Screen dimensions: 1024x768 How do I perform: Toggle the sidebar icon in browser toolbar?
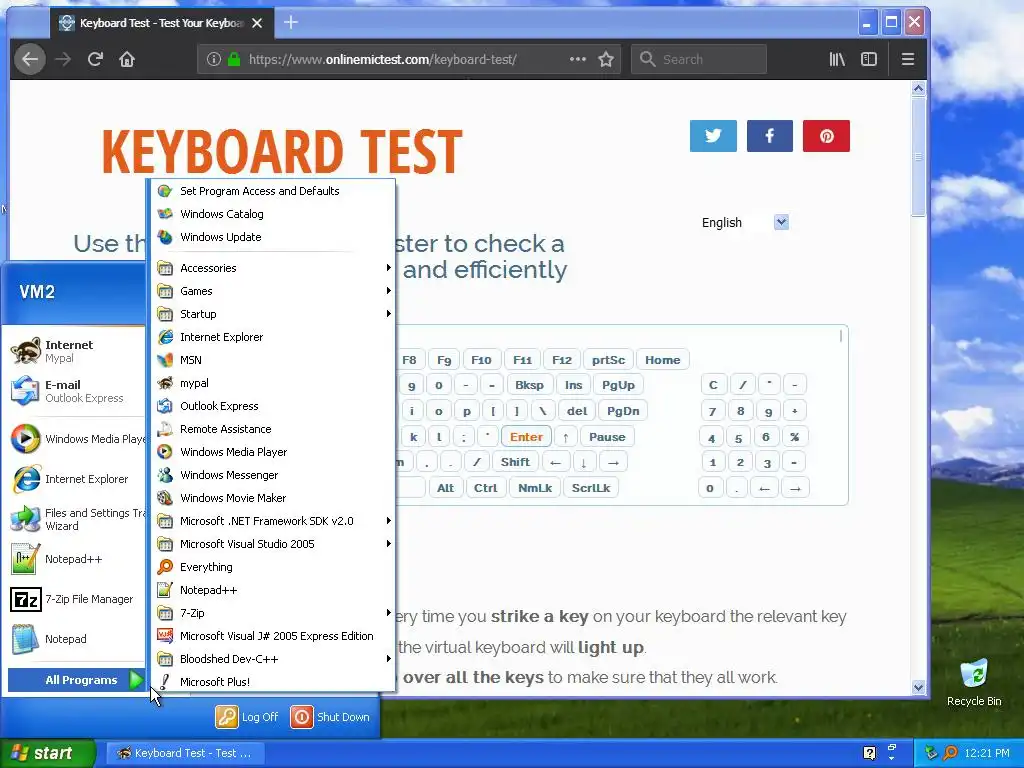[x=869, y=59]
